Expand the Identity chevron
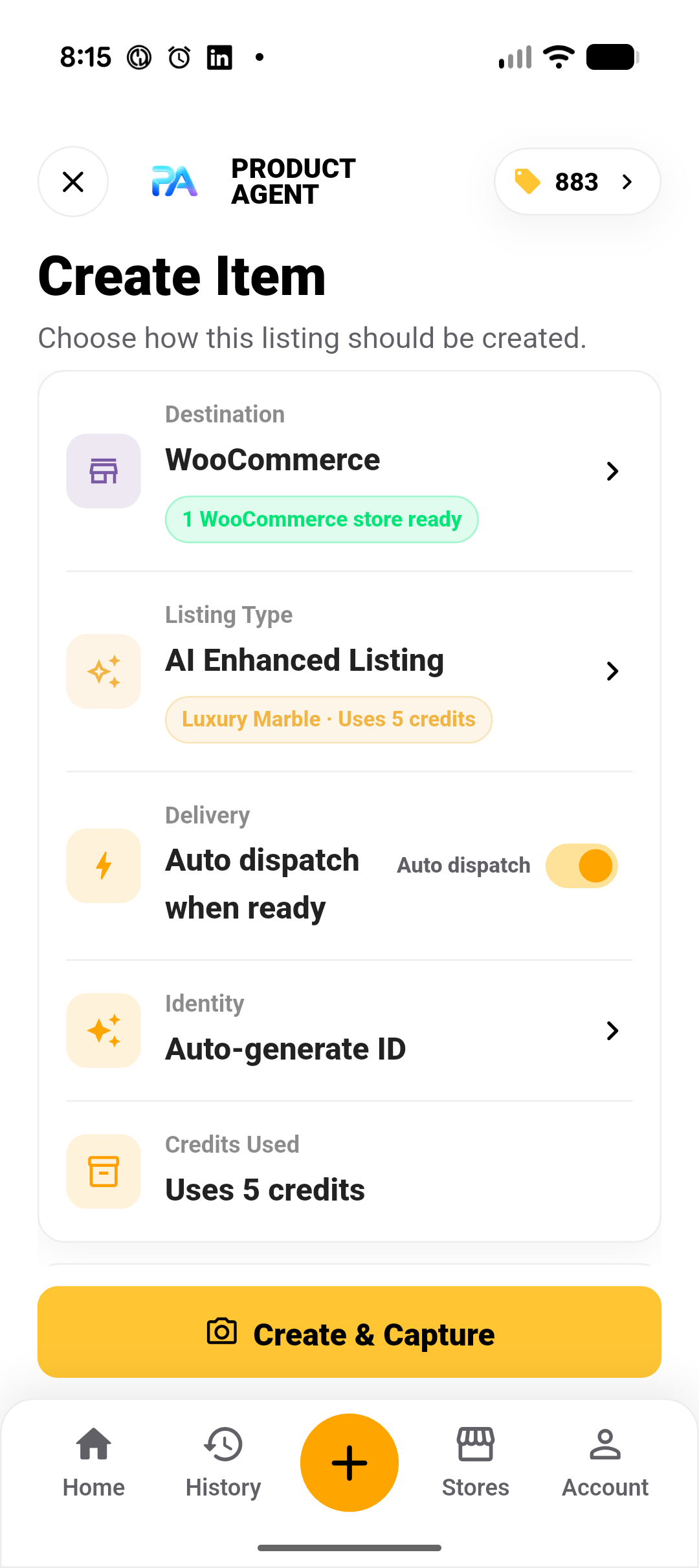This screenshot has width=699, height=1568. tap(612, 1030)
